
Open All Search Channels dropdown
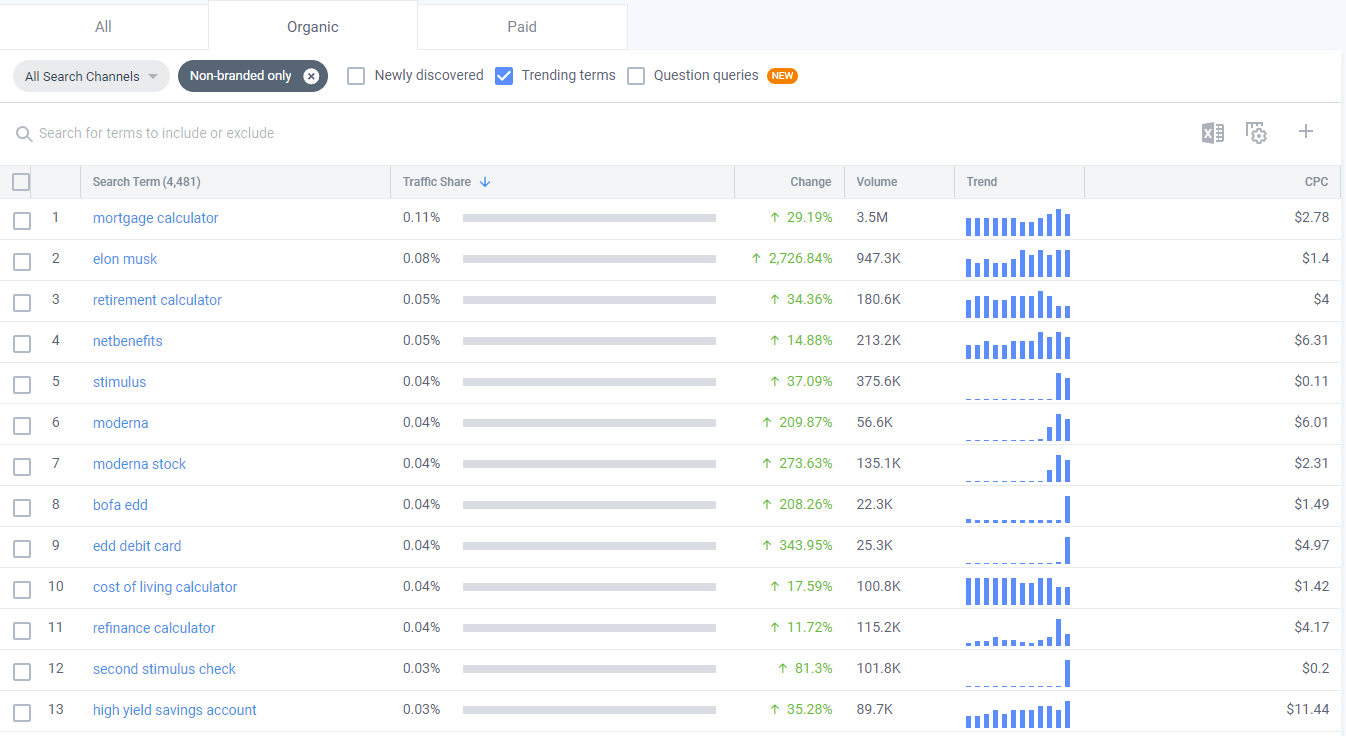pos(91,76)
